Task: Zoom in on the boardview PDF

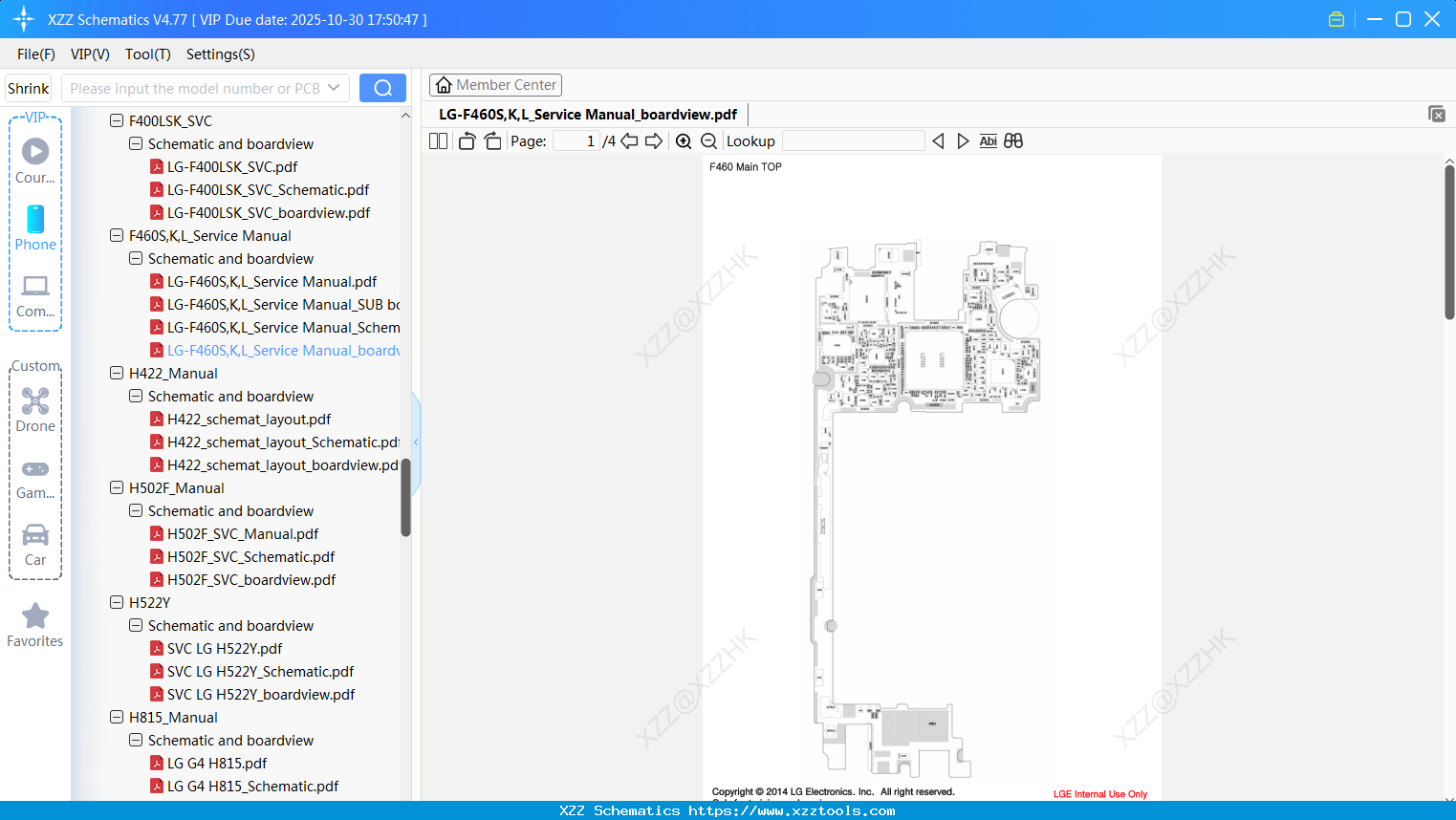Action: 684,140
